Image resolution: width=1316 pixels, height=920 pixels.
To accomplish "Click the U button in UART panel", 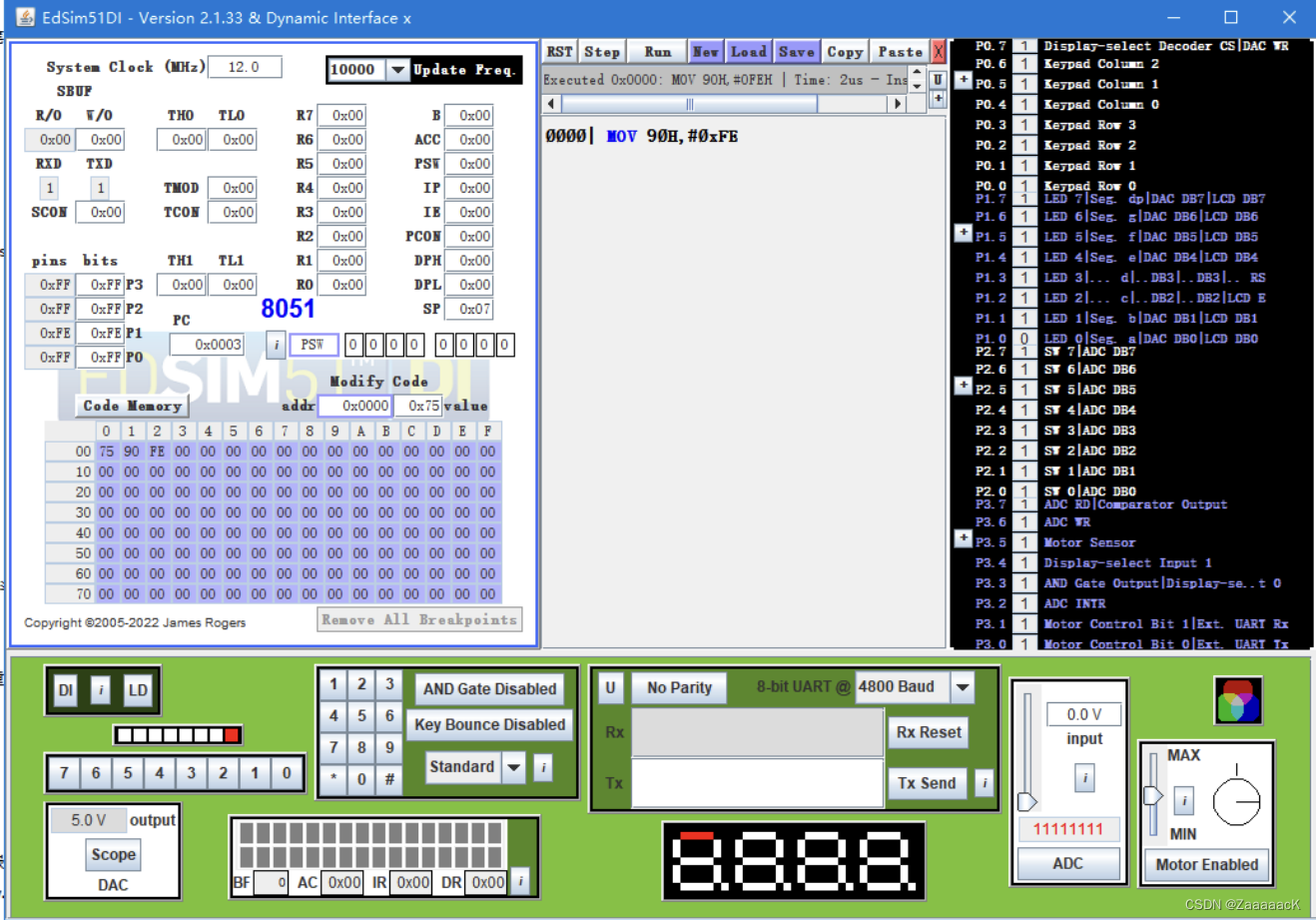I will point(611,687).
